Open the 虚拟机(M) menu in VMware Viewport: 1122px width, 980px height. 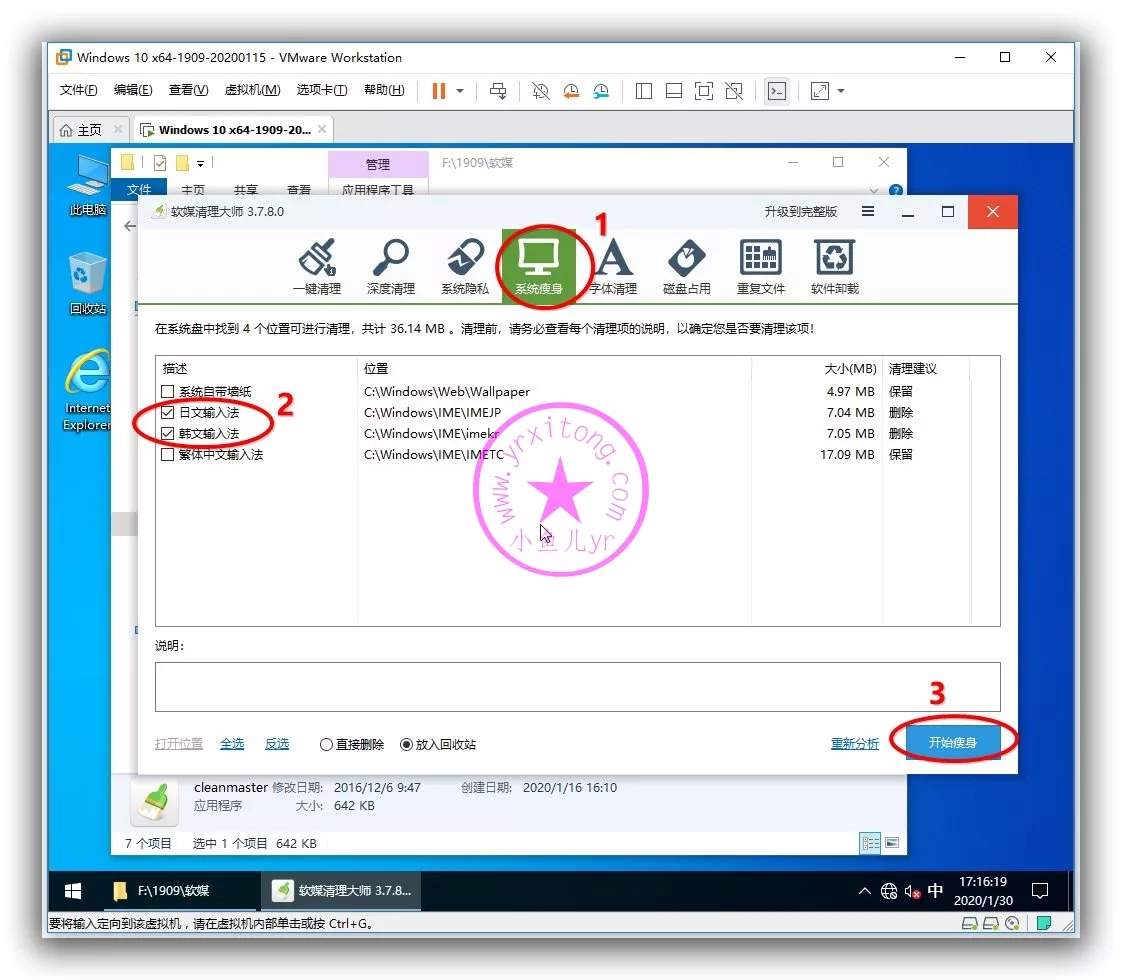[x=252, y=91]
